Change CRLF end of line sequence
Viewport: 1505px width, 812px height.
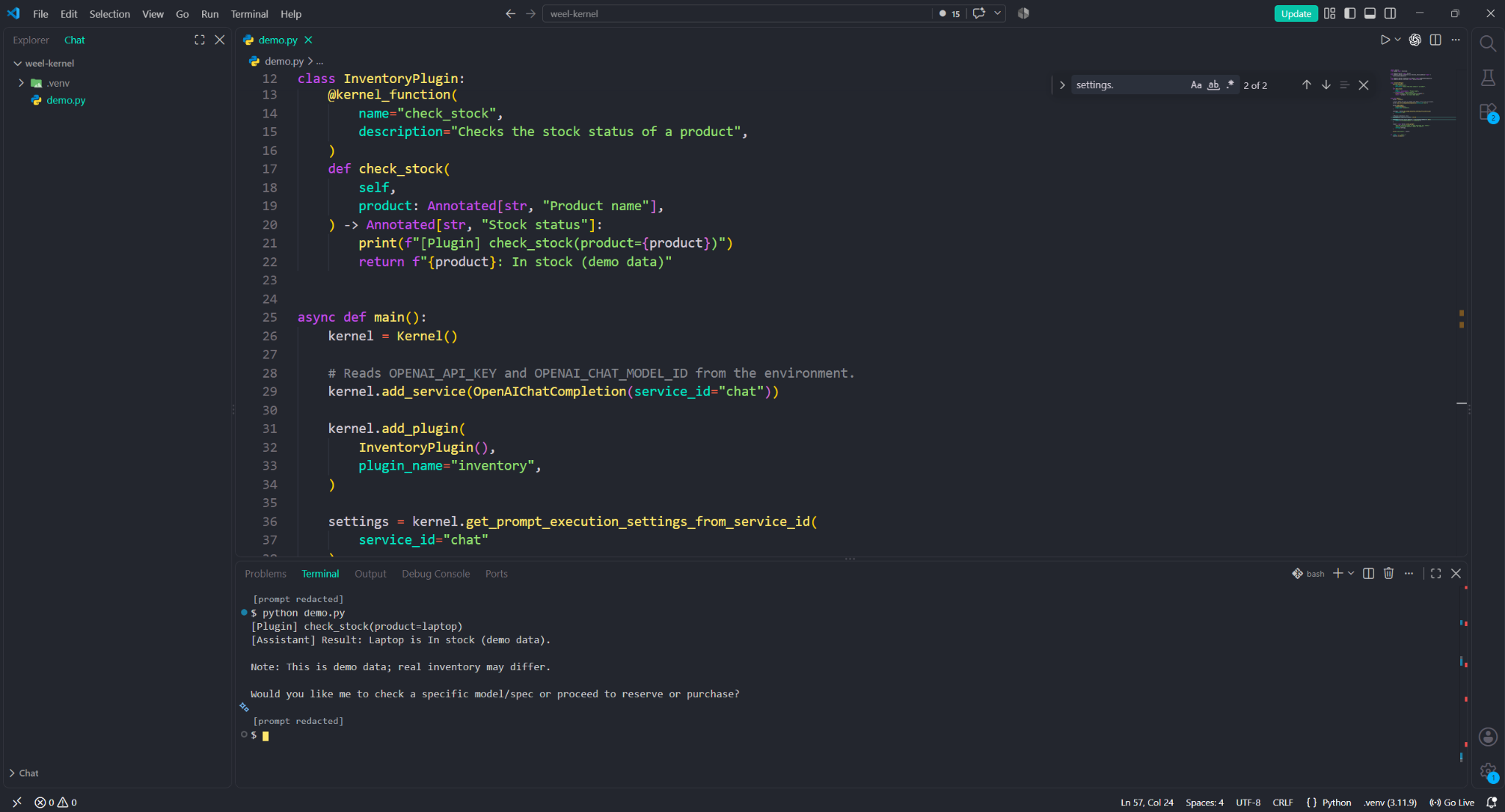click(1282, 802)
